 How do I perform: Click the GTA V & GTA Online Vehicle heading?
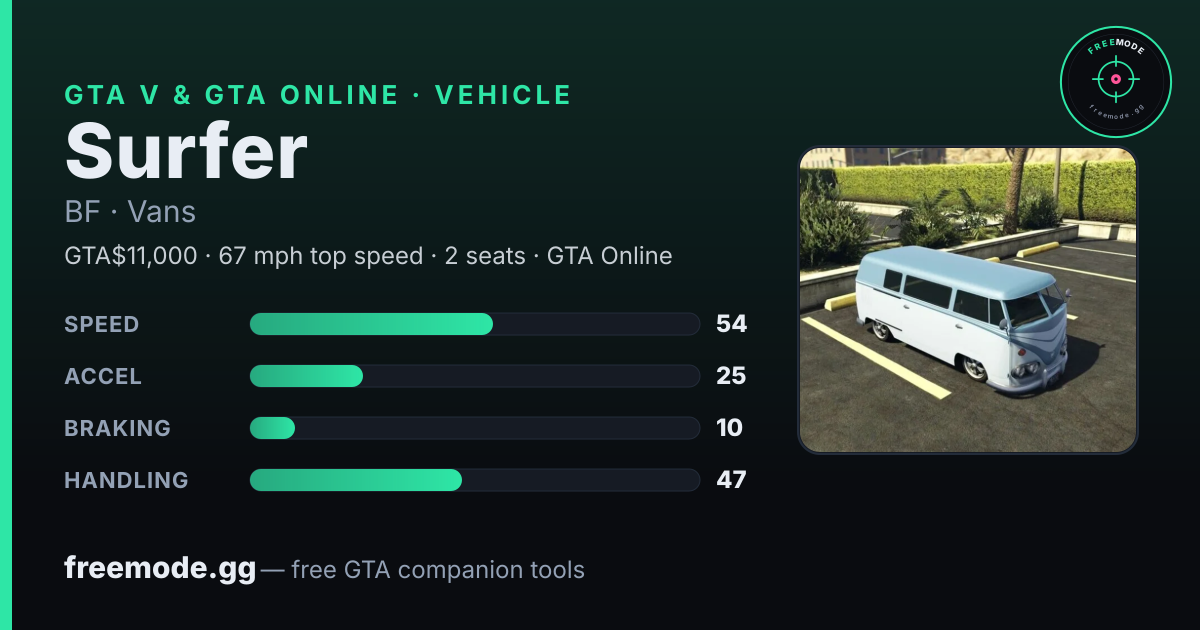coord(318,95)
